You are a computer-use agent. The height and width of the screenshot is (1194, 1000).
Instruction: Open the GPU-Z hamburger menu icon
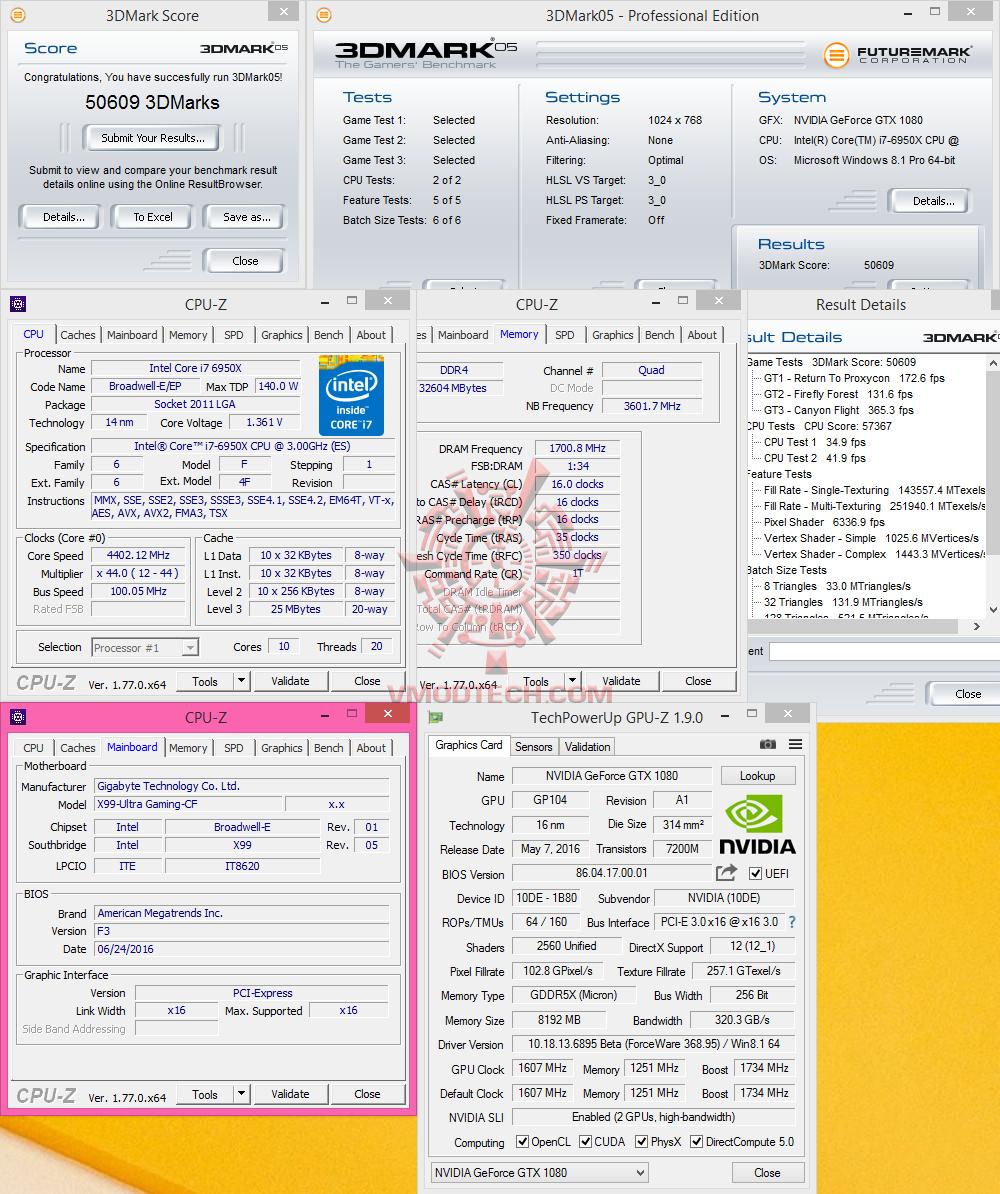click(795, 744)
